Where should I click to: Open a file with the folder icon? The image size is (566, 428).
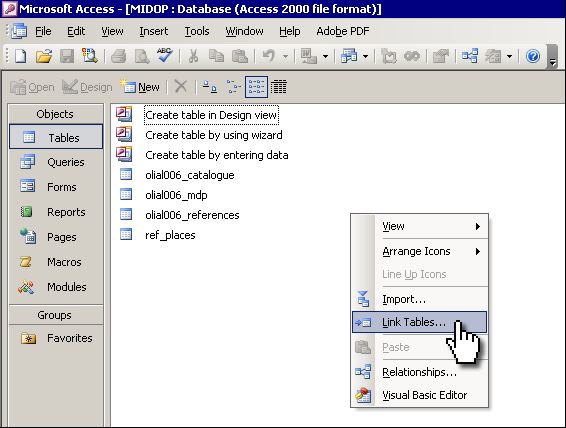coord(44,56)
